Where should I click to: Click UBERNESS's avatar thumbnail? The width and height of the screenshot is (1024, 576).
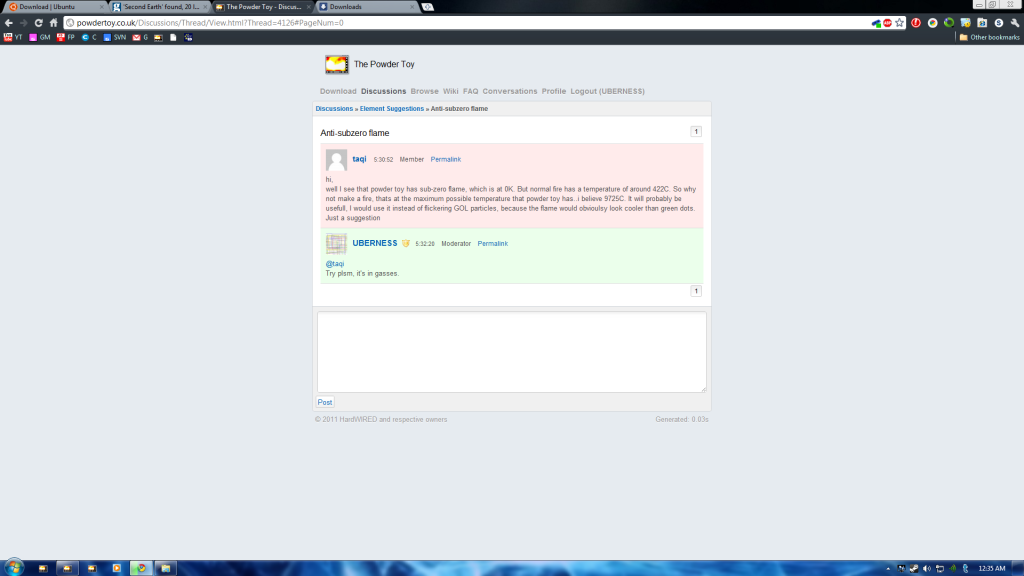pos(336,244)
